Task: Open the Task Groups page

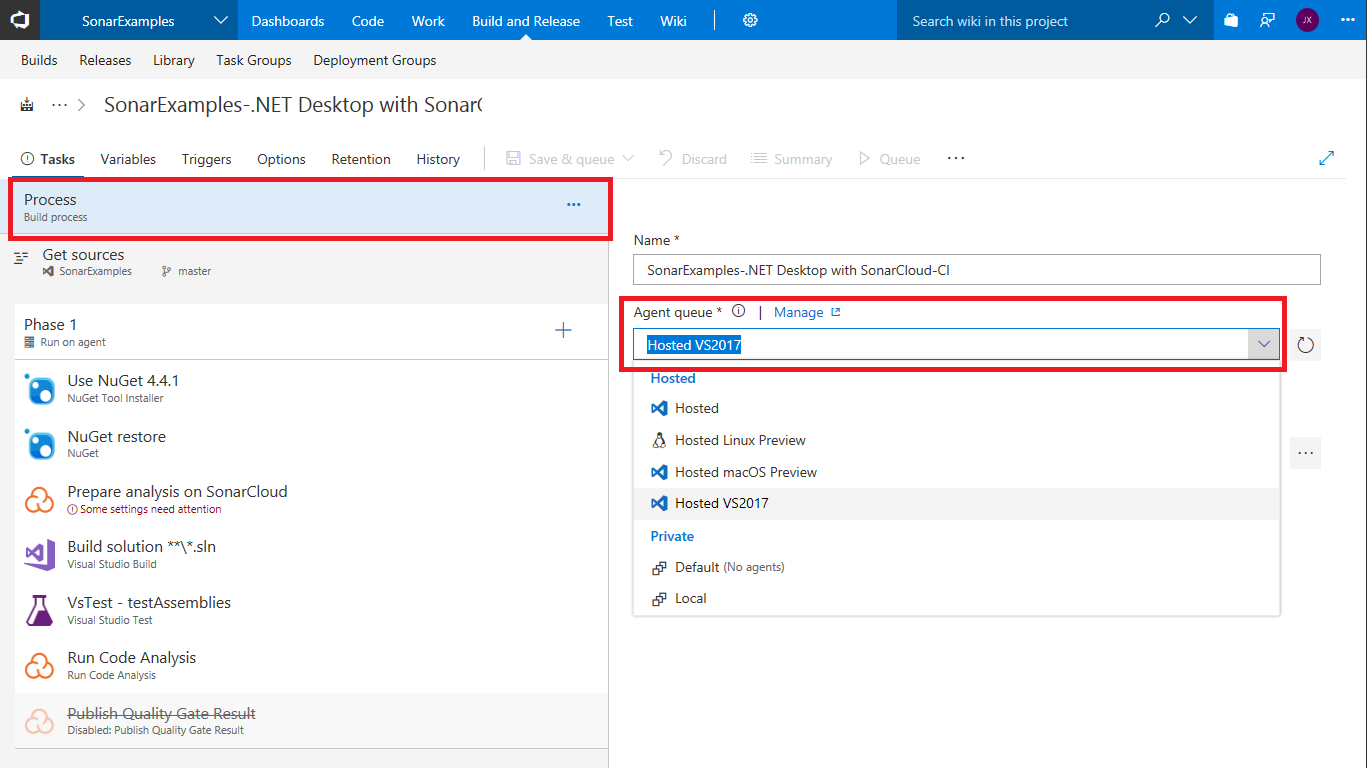Action: pyautogui.click(x=254, y=60)
